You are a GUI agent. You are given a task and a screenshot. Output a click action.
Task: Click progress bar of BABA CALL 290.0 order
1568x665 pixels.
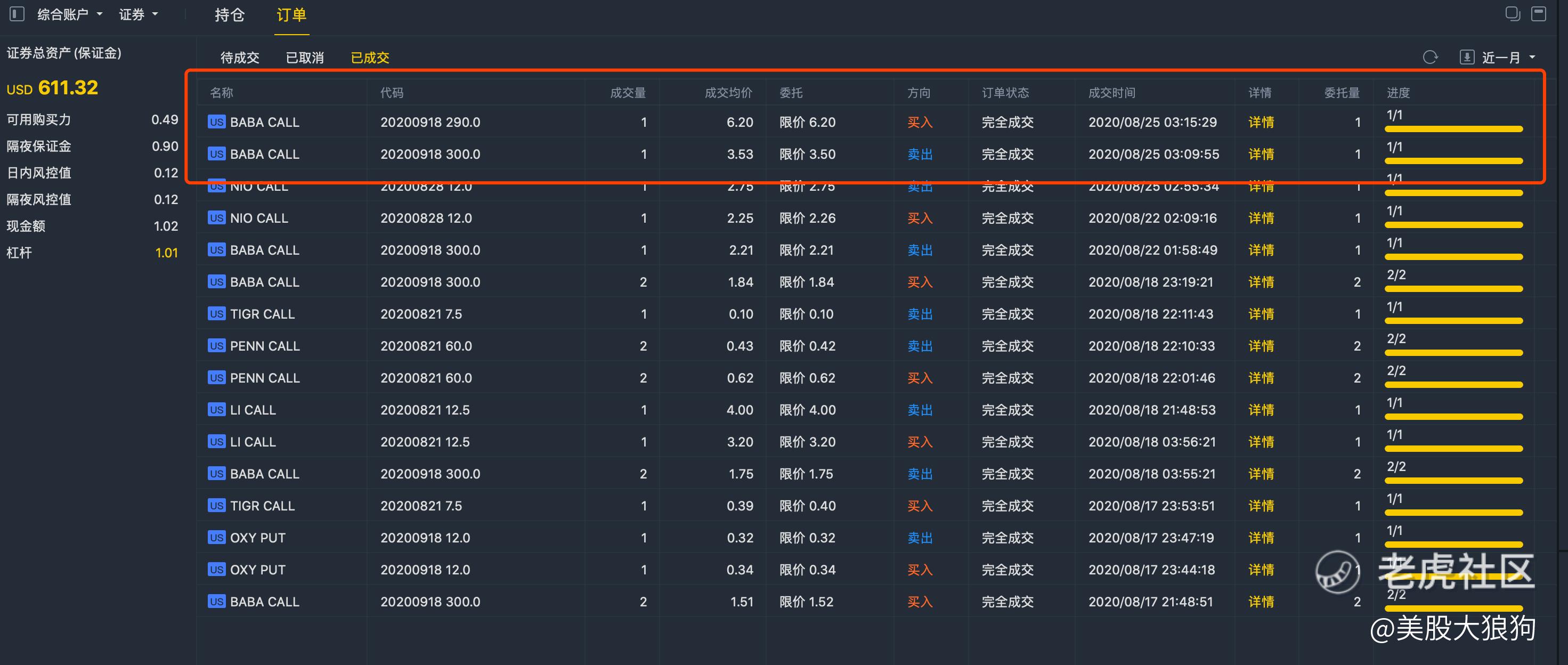coord(1454,129)
